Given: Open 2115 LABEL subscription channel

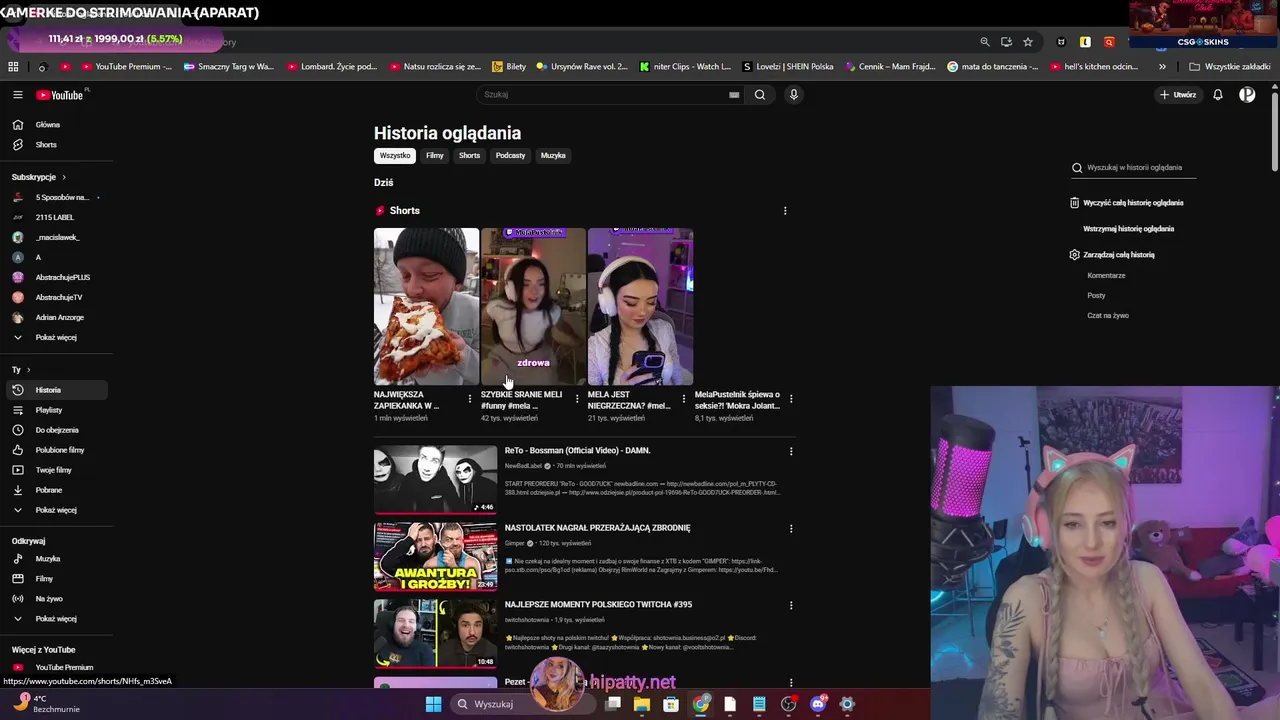Looking at the screenshot, I should (56, 217).
